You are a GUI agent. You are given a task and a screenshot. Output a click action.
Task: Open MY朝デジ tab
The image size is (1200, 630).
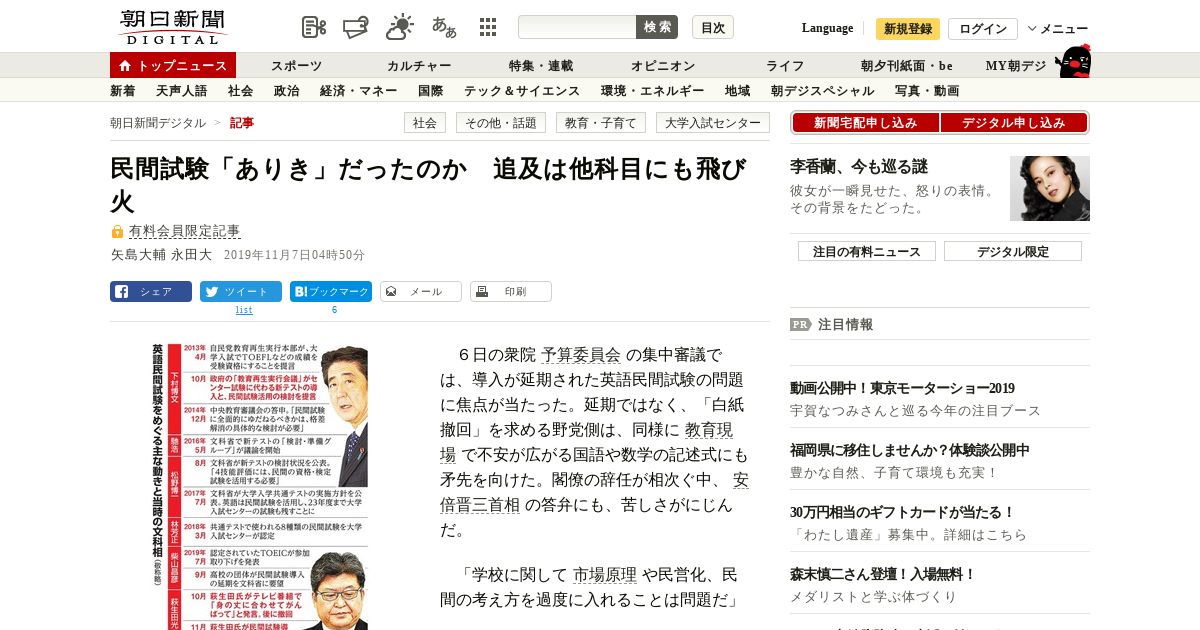(1016, 66)
